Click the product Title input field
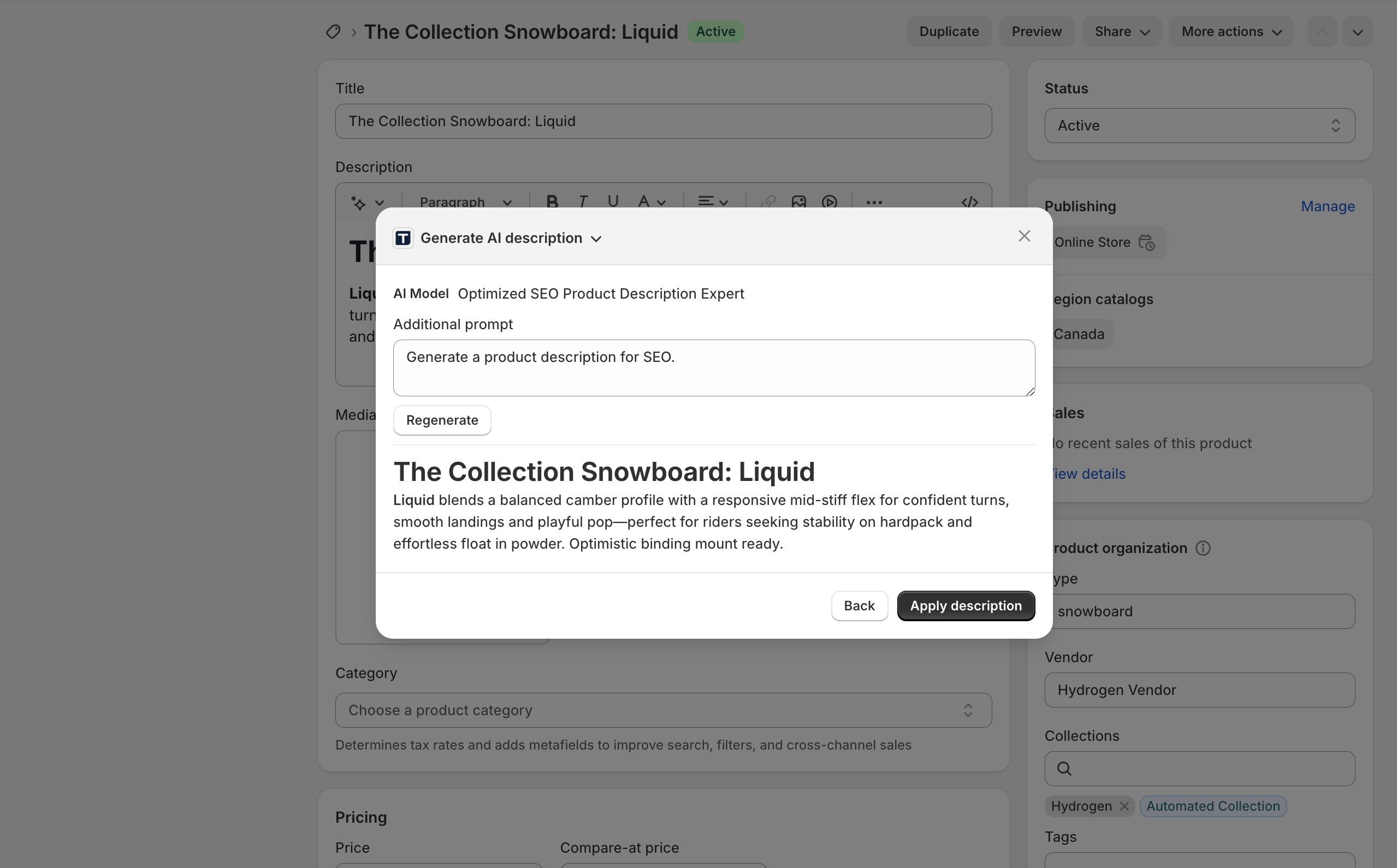The image size is (1397, 868). (663, 121)
